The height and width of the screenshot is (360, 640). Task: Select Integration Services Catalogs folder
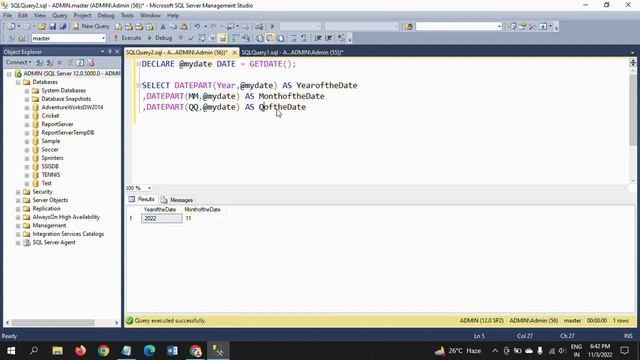pyautogui.click(x=68, y=234)
